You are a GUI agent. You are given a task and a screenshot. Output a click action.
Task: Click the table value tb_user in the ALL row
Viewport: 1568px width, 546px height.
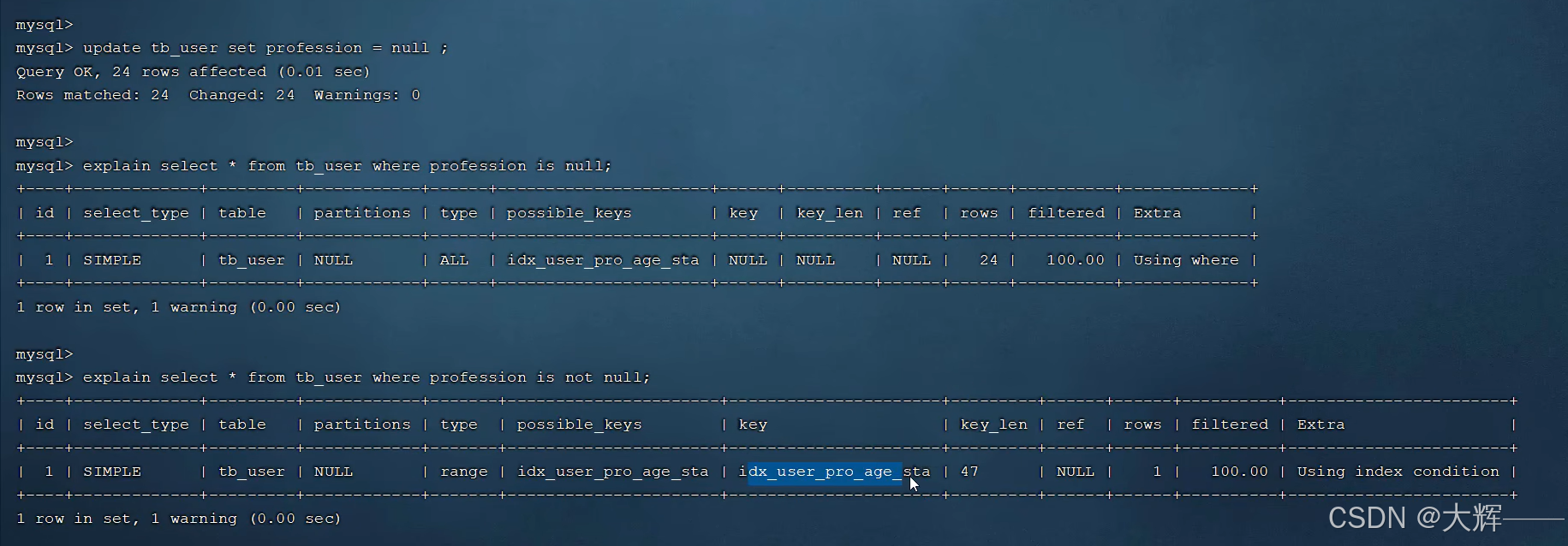tap(252, 260)
